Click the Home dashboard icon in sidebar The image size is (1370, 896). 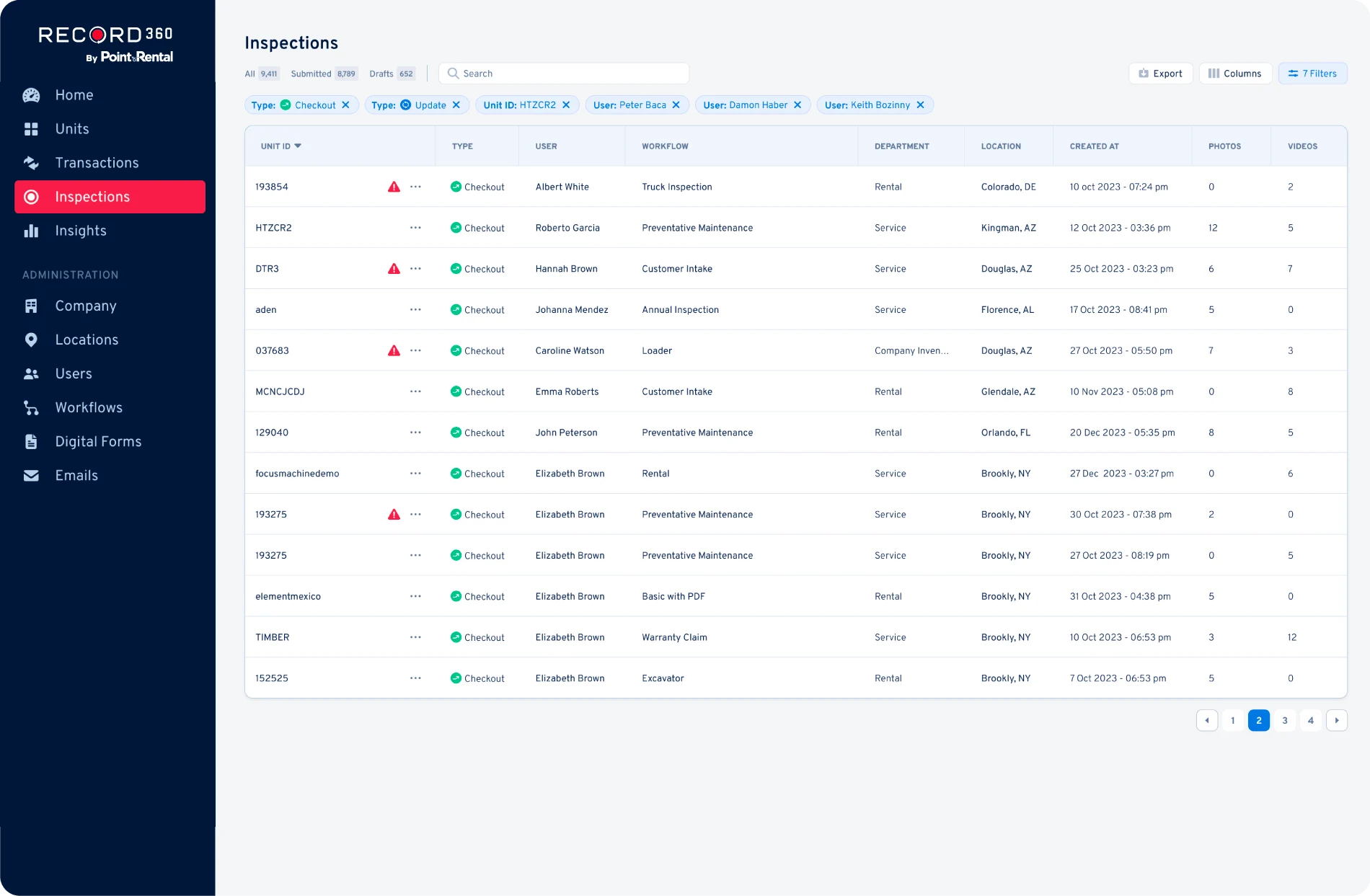[x=31, y=95]
